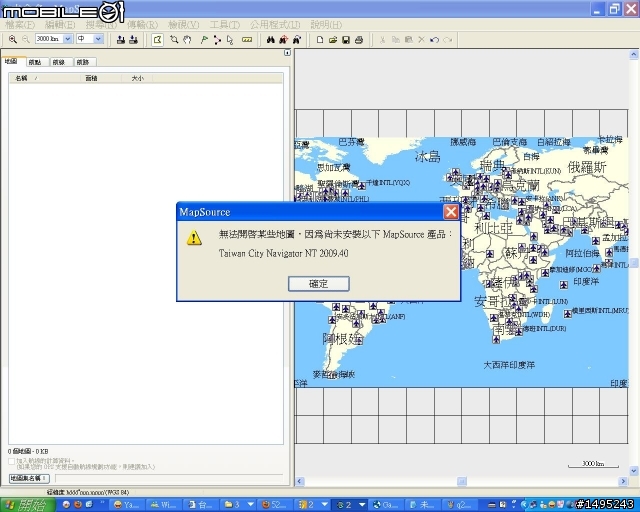Click the save floppy disk icon
The image size is (640, 512).
coord(346,40)
